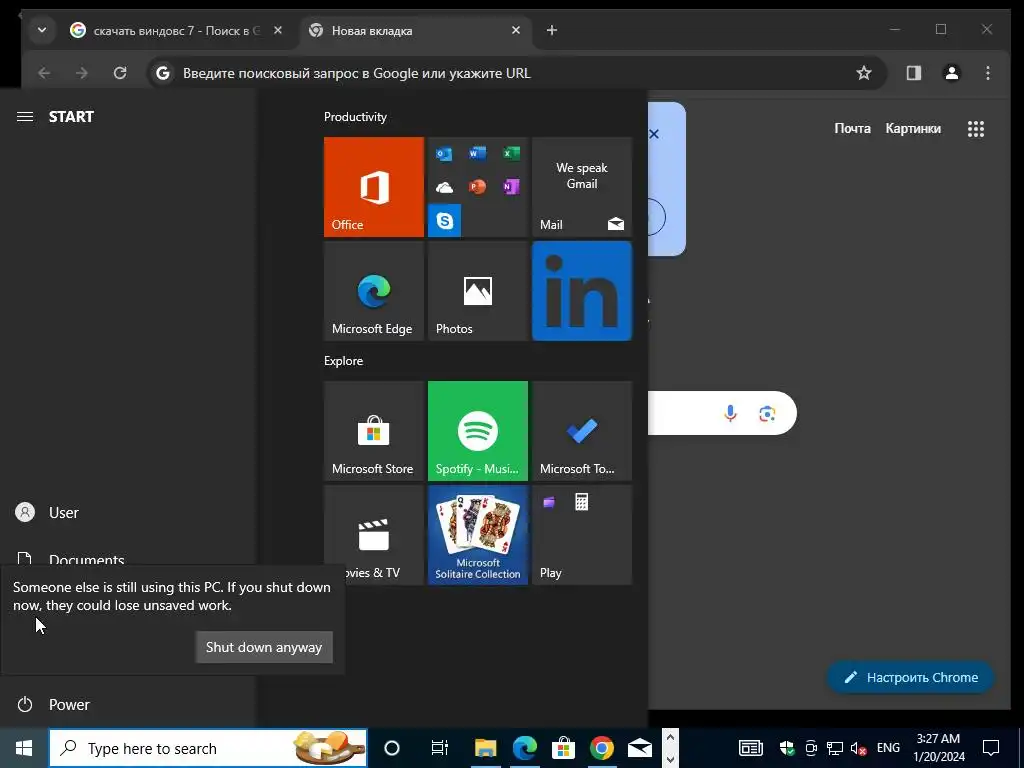This screenshot has height=768, width=1024.
Task: Search by image with Google Lens
Action: pyautogui.click(x=767, y=413)
